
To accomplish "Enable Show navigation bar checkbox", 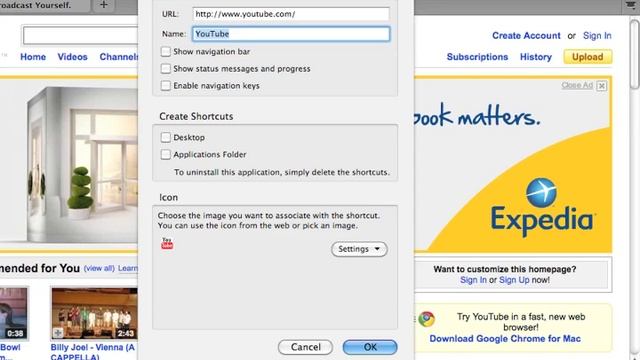I will pos(165,51).
